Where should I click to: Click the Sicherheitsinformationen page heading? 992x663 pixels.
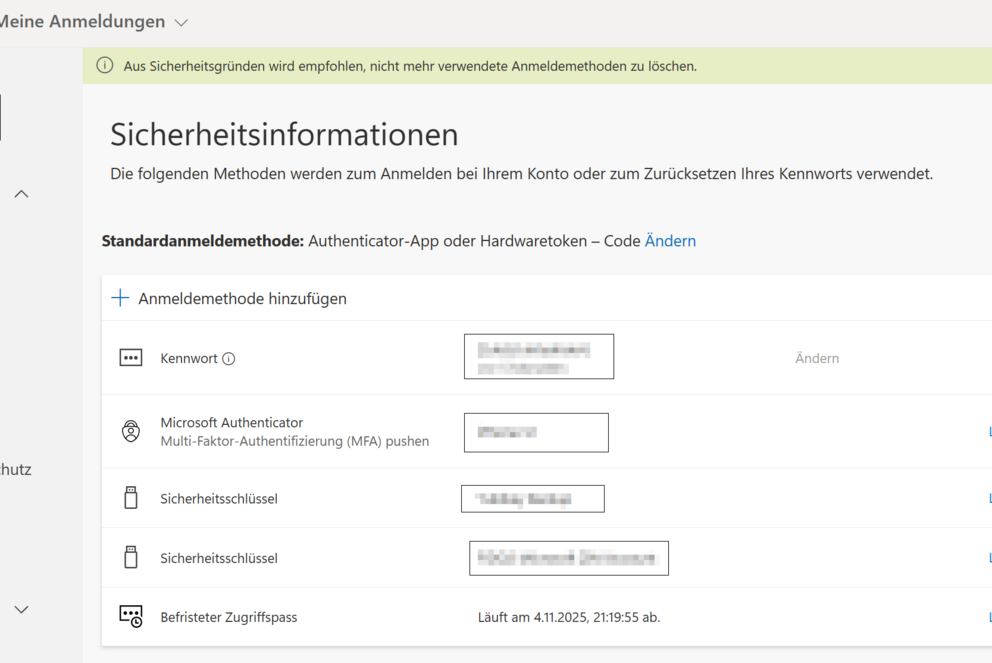pyautogui.click(x=284, y=135)
